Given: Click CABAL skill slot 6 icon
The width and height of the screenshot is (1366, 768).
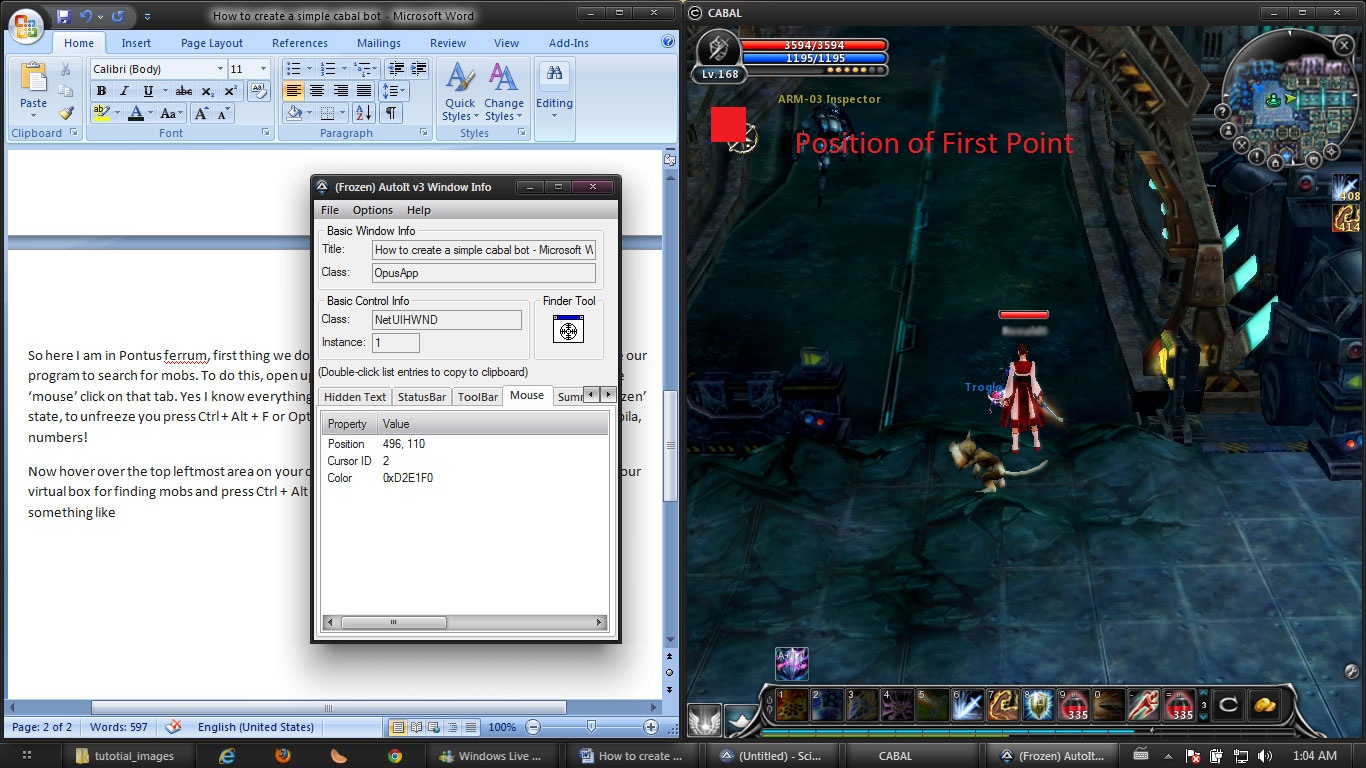Looking at the screenshot, I should click(x=968, y=705).
